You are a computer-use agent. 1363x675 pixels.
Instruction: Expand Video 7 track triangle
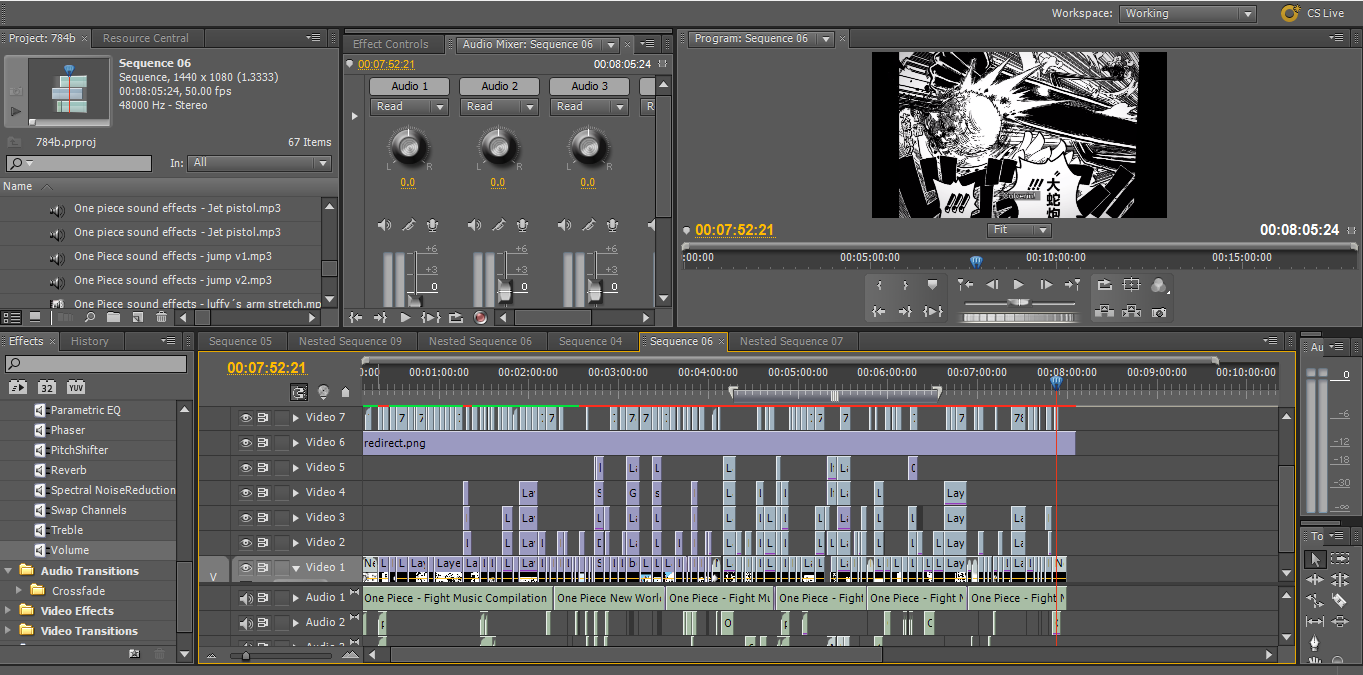296,417
